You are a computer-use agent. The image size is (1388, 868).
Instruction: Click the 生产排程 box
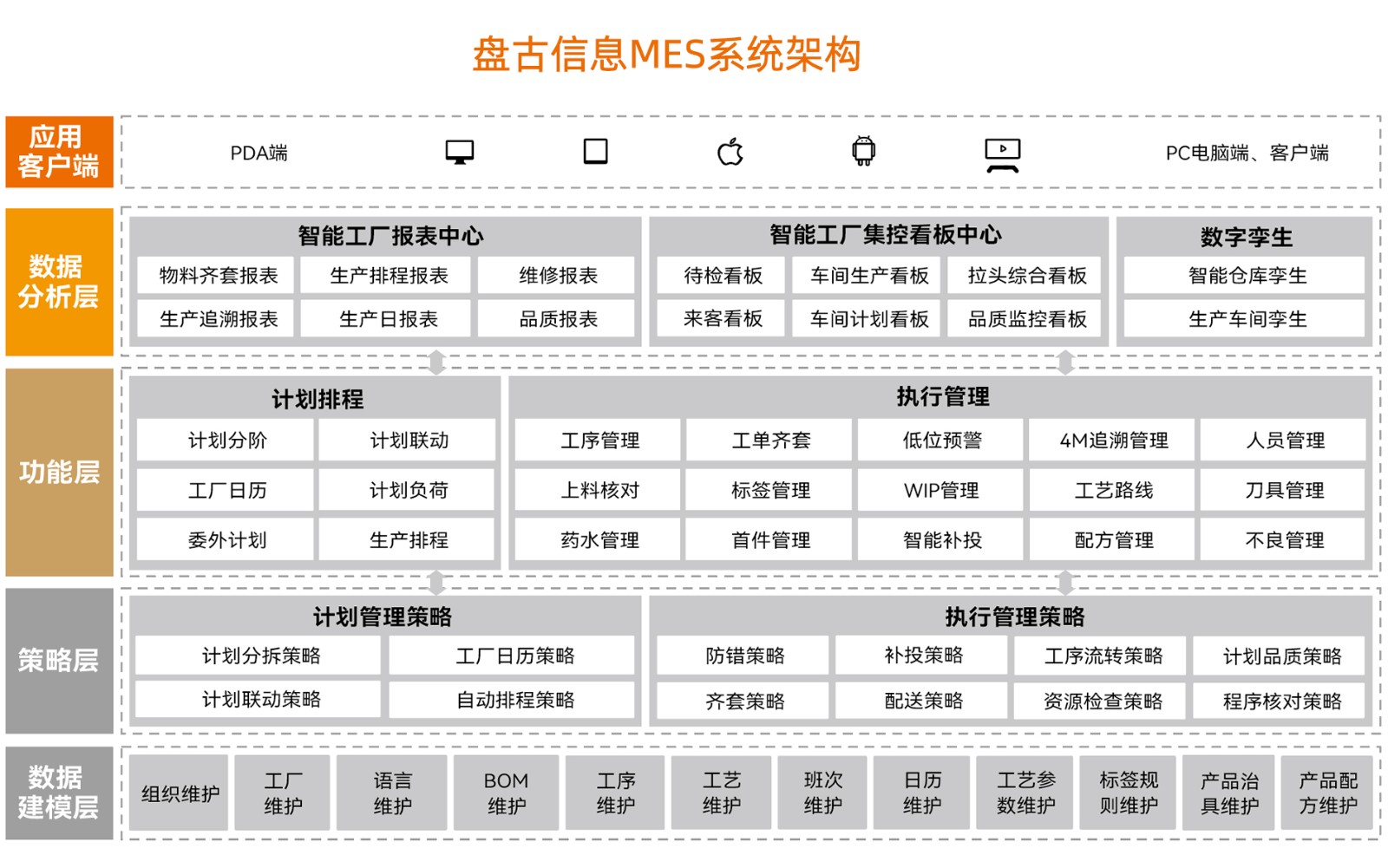(x=409, y=540)
